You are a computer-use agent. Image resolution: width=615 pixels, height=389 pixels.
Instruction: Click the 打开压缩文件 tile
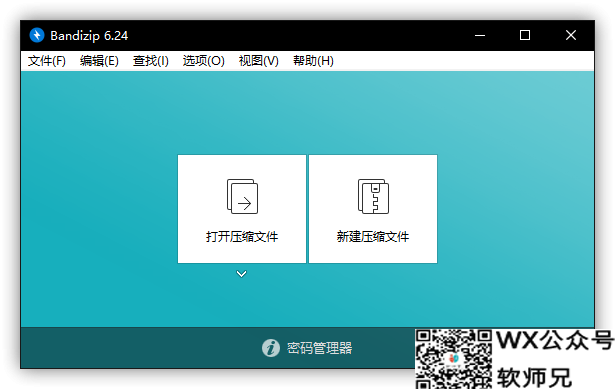click(x=242, y=209)
